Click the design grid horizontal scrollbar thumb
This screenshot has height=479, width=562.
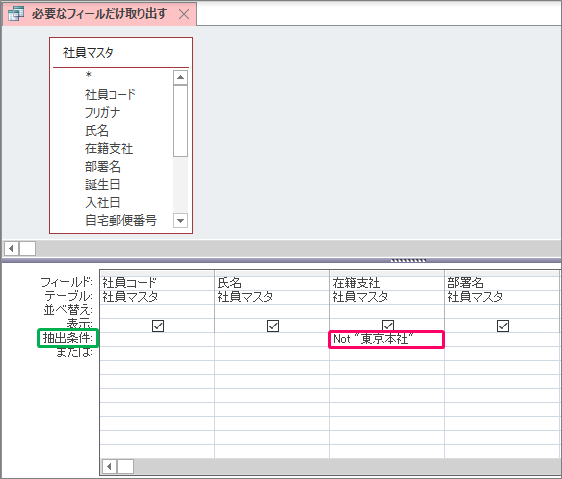125,466
